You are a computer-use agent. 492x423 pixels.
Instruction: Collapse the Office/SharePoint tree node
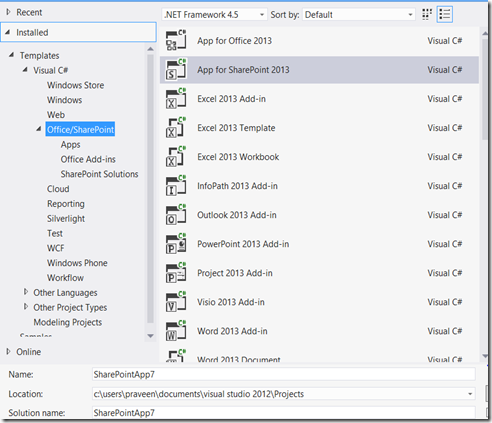click(39, 129)
